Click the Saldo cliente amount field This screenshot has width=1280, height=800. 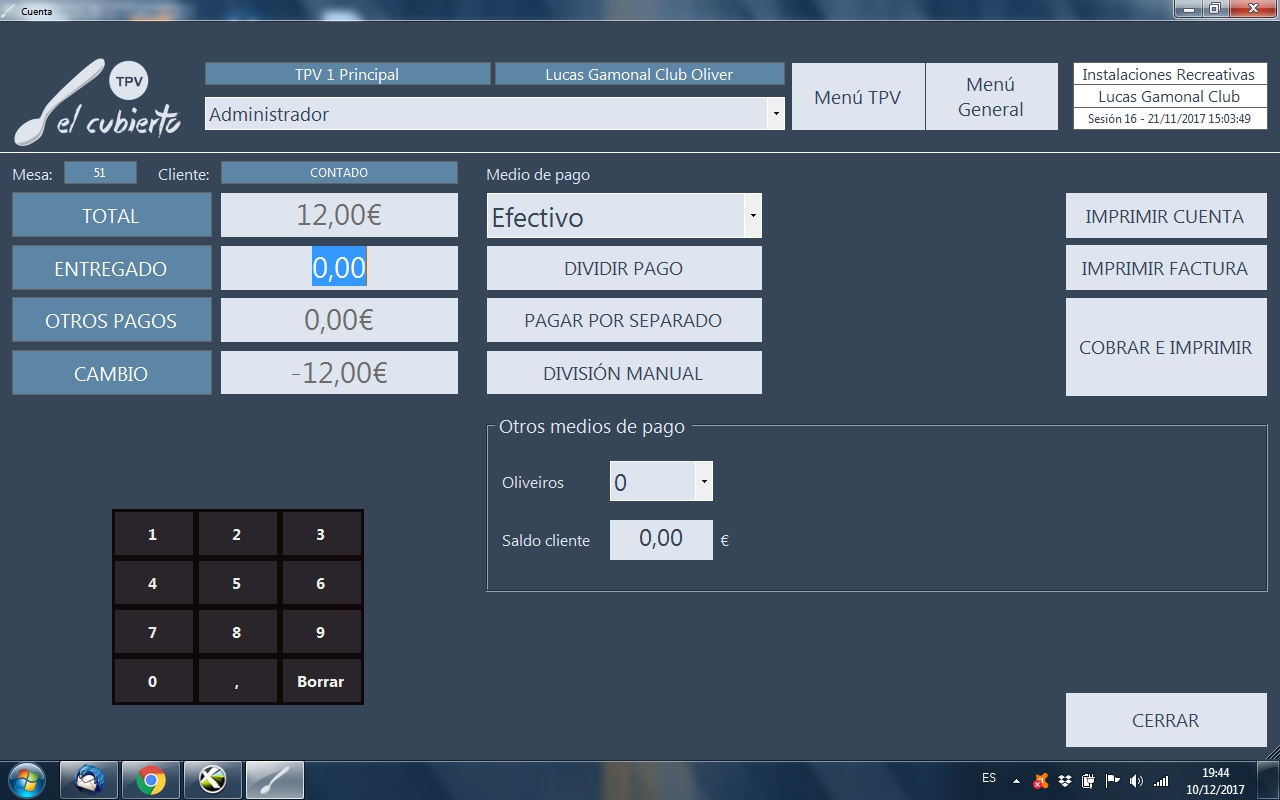[661, 539]
